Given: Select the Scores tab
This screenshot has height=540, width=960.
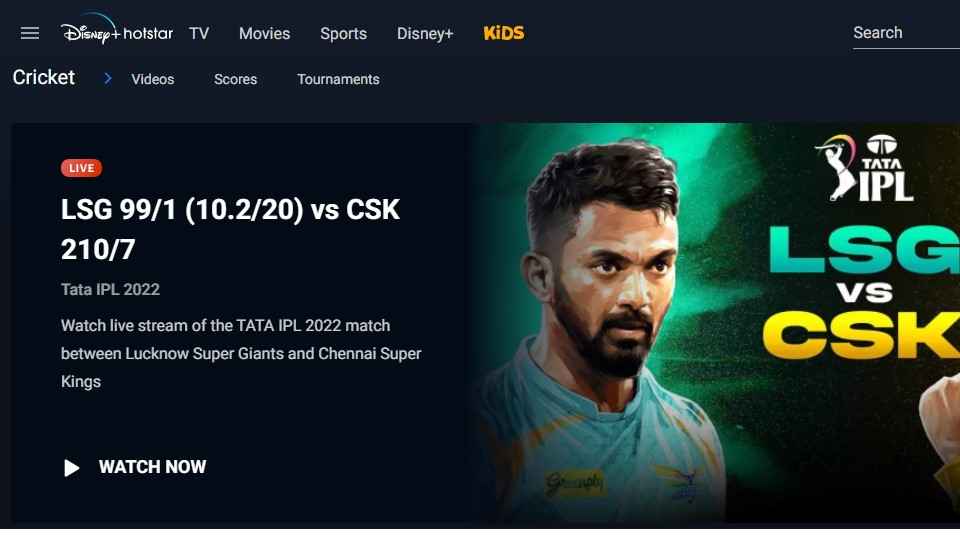Looking at the screenshot, I should point(236,79).
